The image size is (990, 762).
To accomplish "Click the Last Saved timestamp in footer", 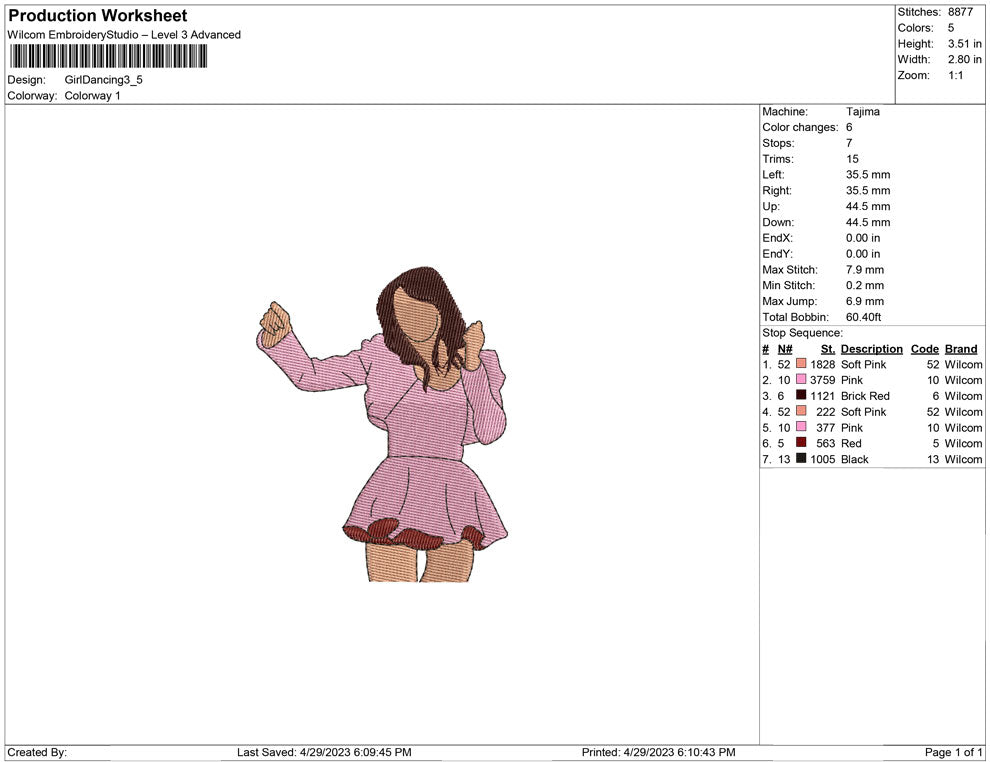I will click(x=324, y=752).
